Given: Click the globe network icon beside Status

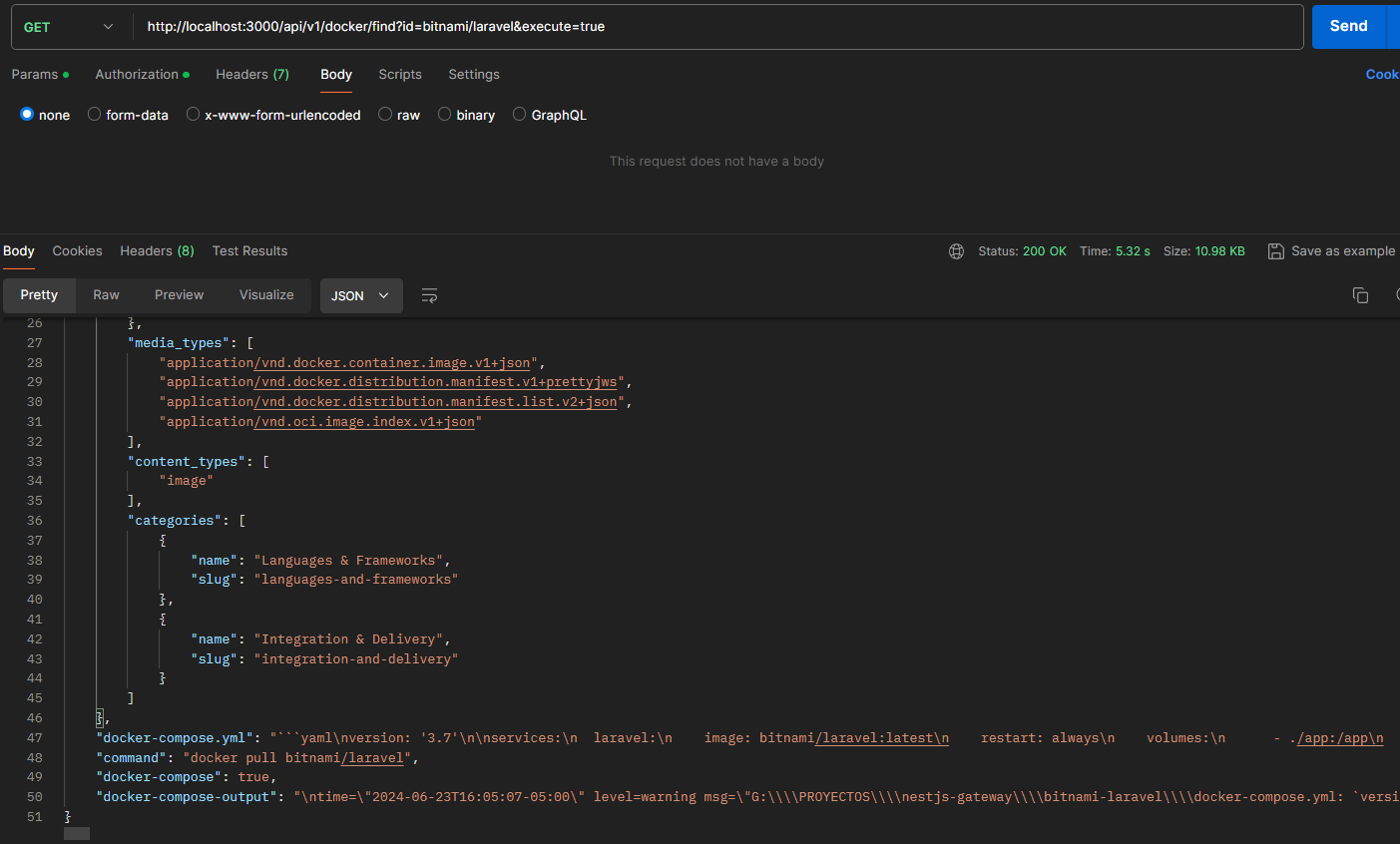Looking at the screenshot, I should pos(956,251).
